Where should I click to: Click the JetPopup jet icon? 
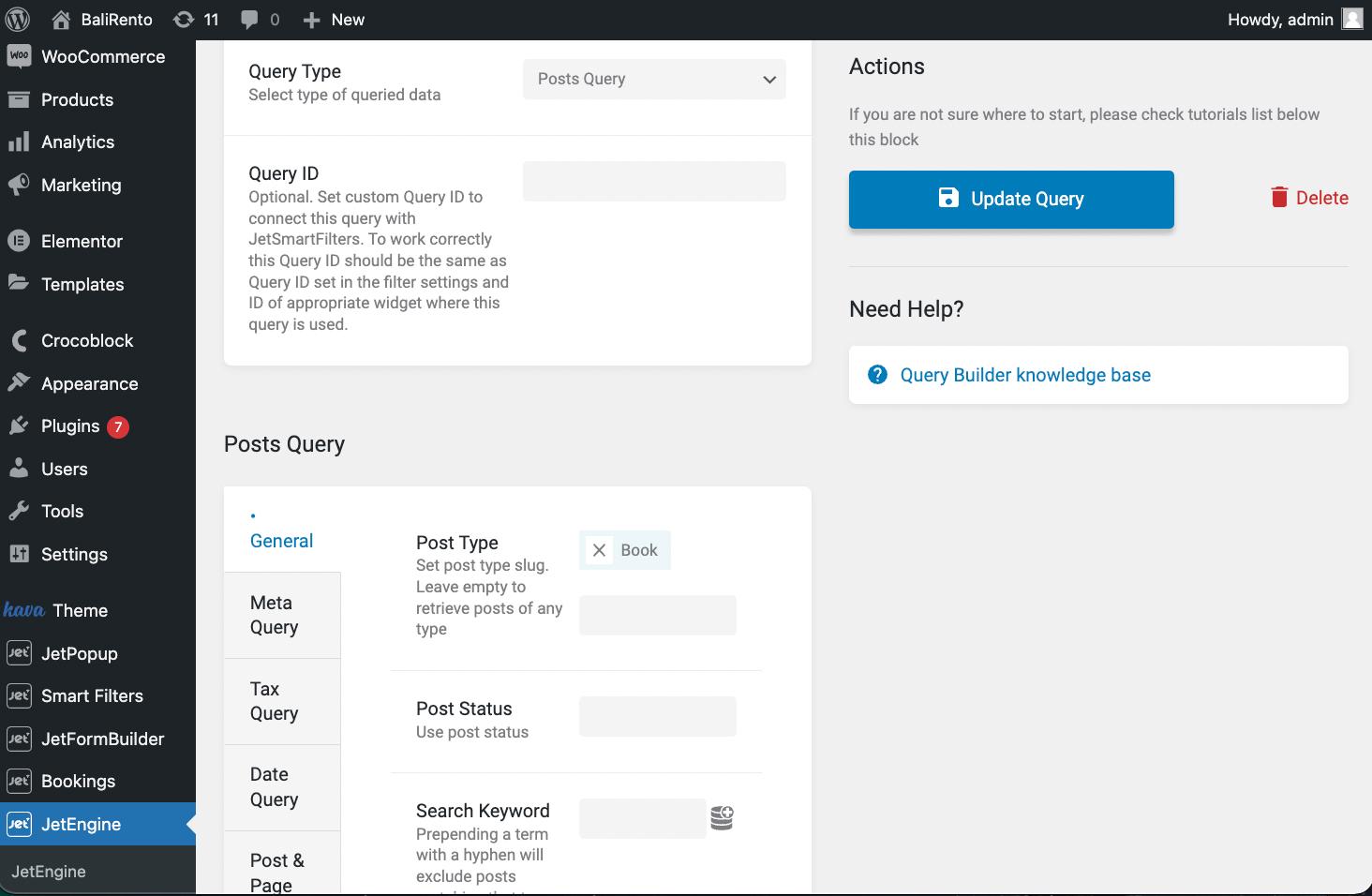[x=19, y=653]
